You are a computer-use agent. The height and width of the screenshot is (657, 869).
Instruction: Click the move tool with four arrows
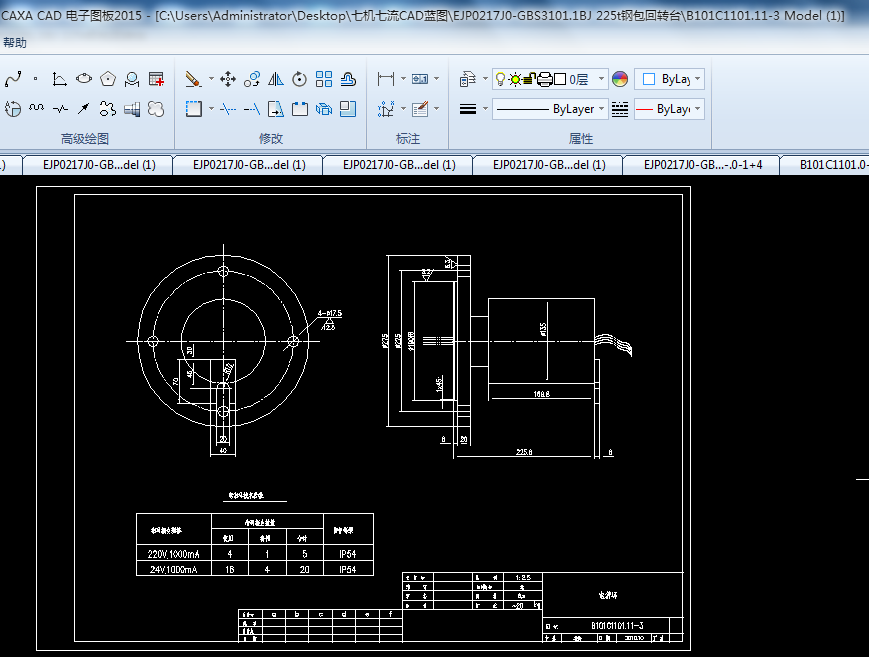point(227,79)
